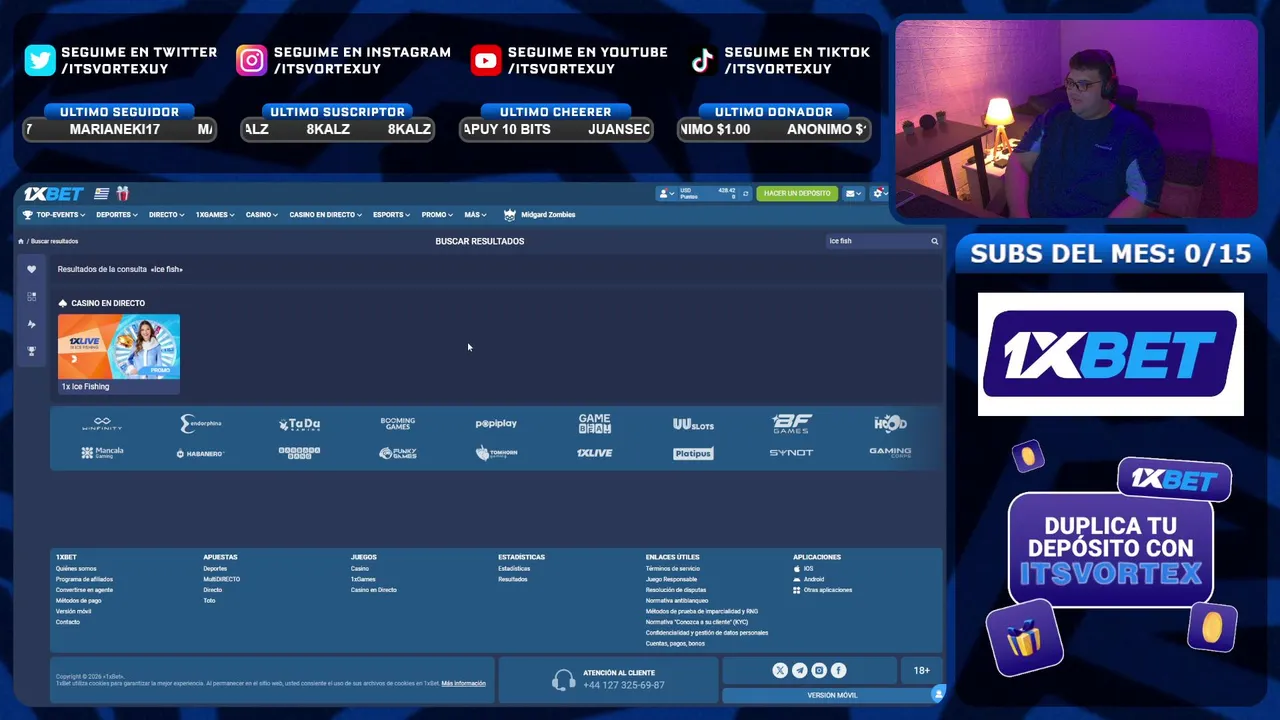Expand the messages envelope dropdown

pyautogui.click(x=853, y=193)
